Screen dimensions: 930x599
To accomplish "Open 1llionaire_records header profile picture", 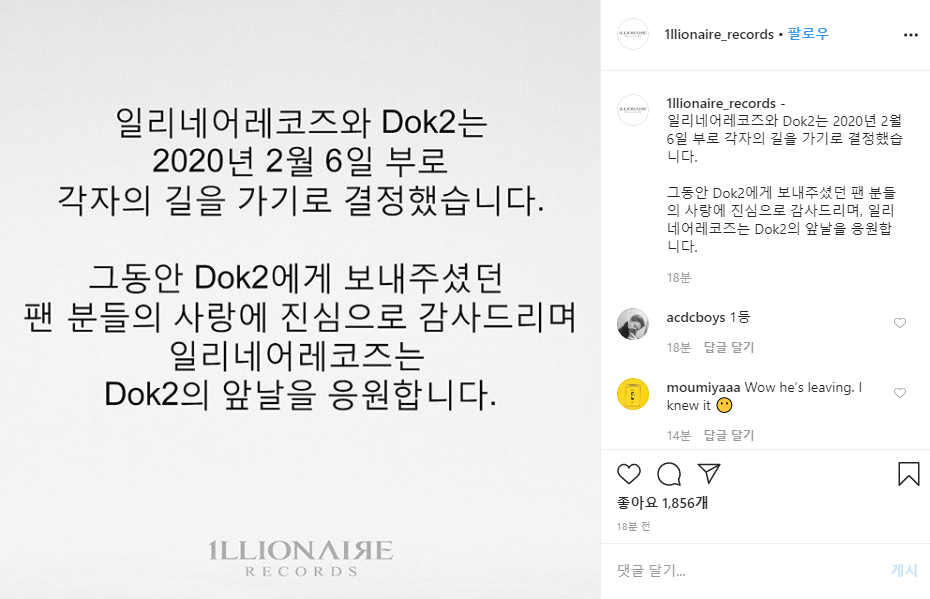I will tap(633, 34).
